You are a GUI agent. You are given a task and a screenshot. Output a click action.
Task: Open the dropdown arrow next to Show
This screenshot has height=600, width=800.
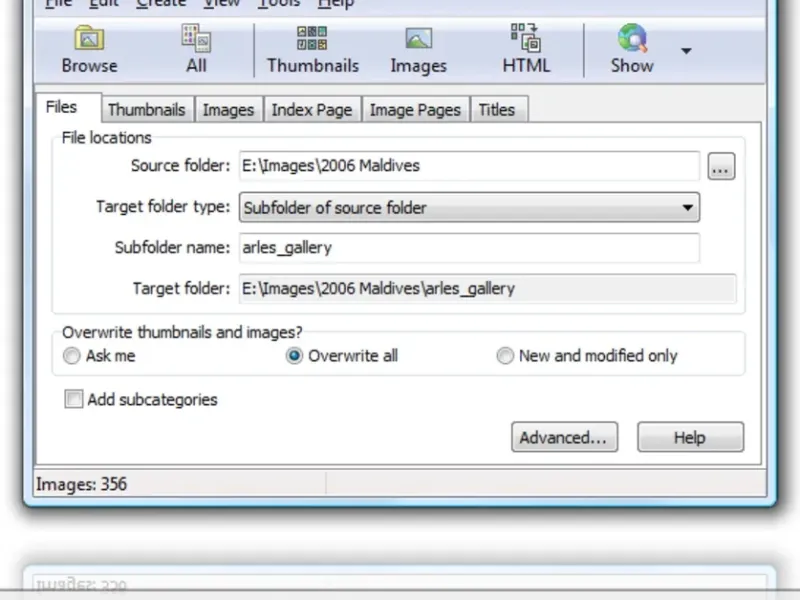coord(686,51)
